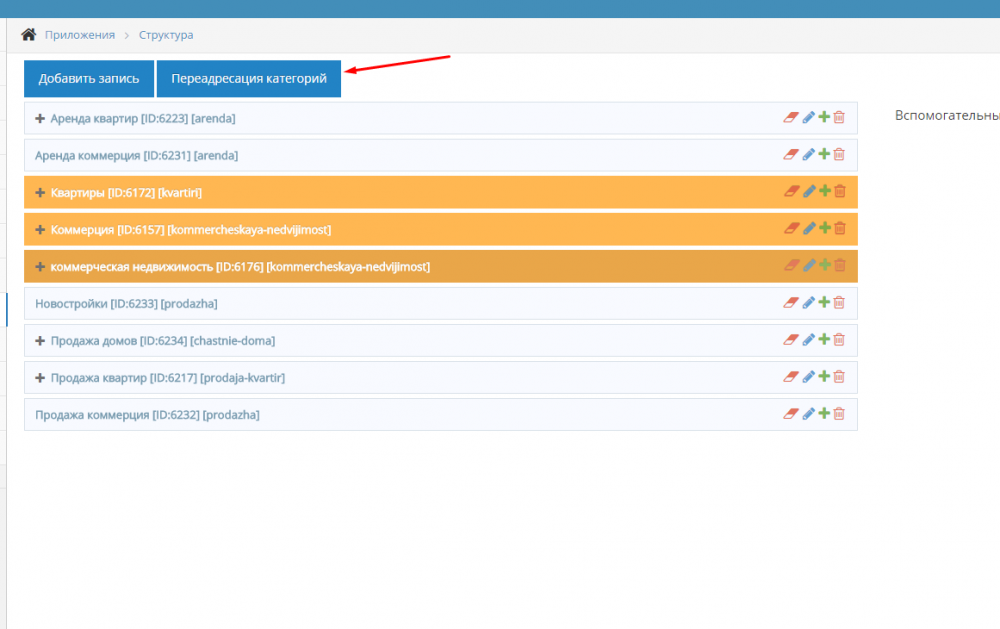Click the home icon in breadcrumb
The width and height of the screenshot is (1000, 629).
(x=29, y=34)
